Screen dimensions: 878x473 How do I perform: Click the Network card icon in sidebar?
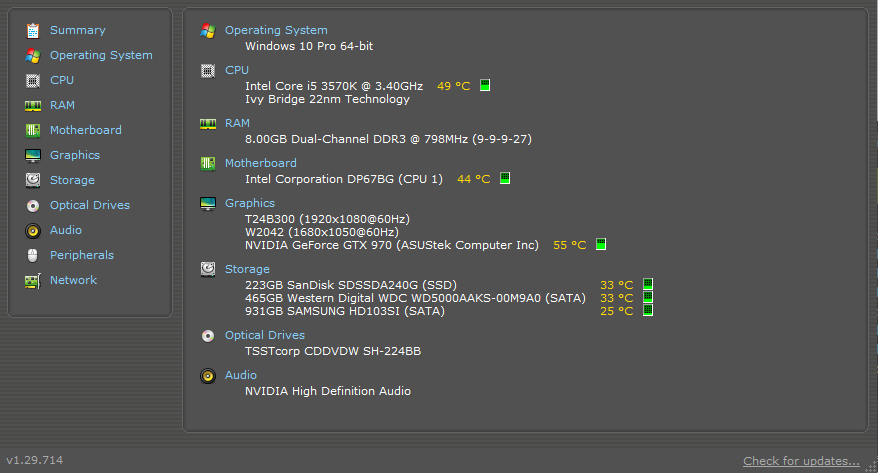[x=33, y=280]
